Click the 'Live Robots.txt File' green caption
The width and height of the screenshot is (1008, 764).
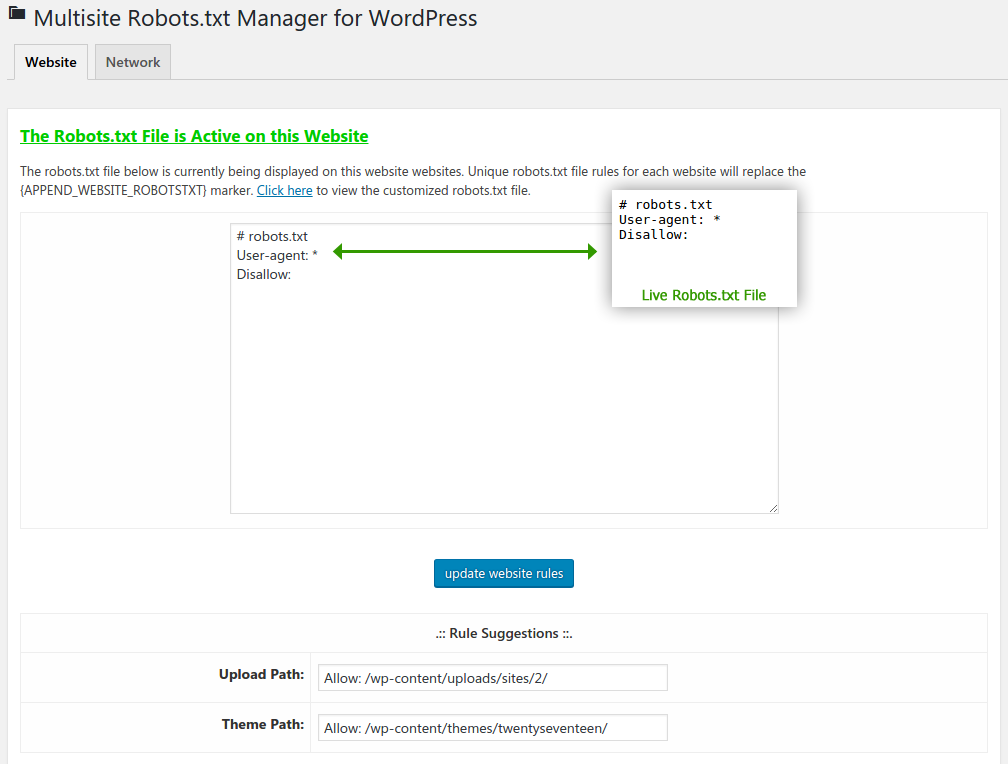point(704,295)
